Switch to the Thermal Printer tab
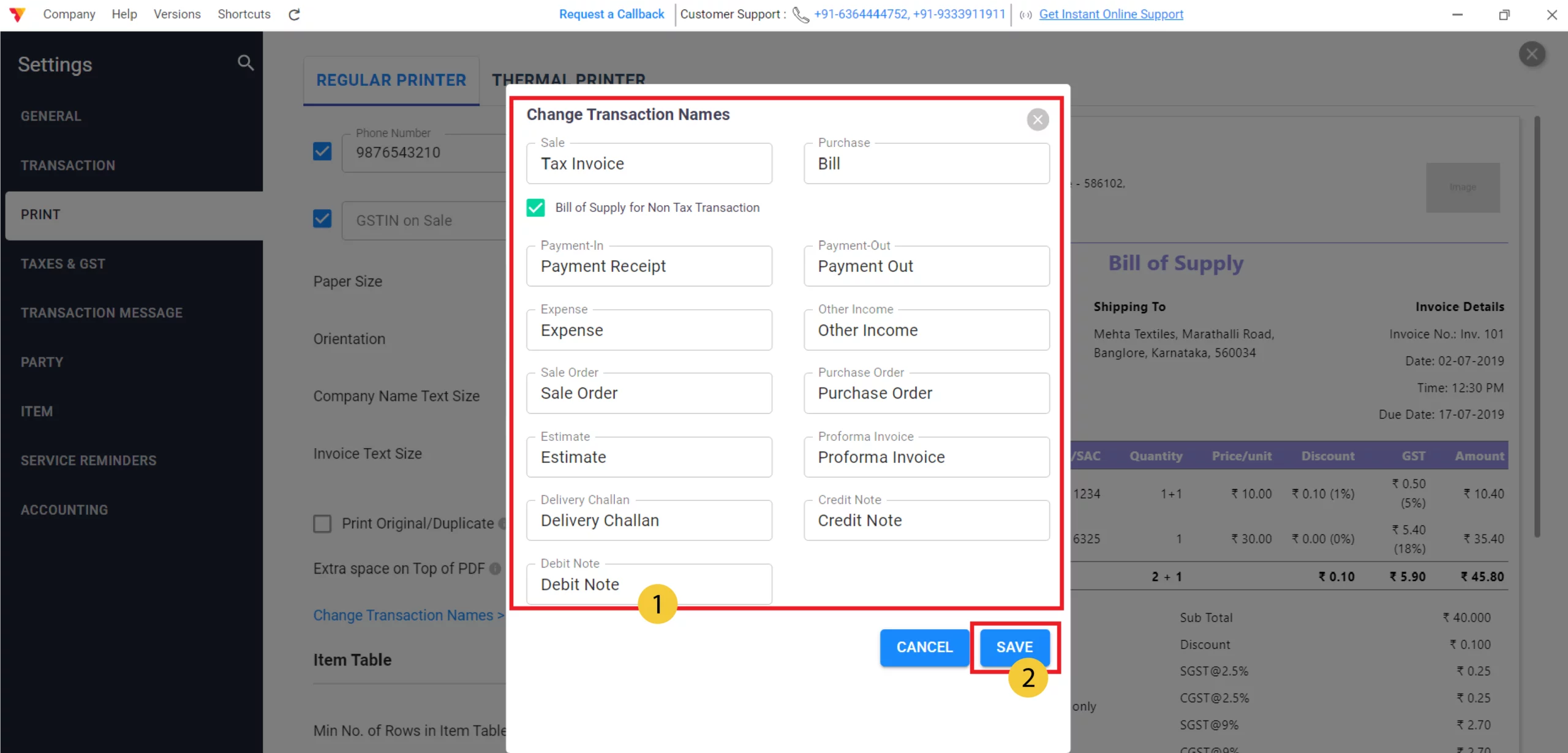Image resolution: width=1568 pixels, height=753 pixels. click(x=568, y=80)
